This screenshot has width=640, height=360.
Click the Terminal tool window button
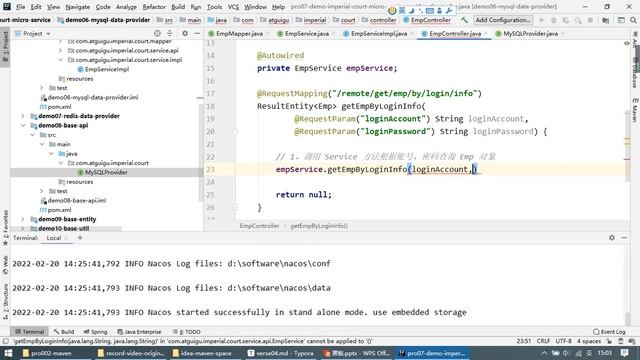pos(29,332)
